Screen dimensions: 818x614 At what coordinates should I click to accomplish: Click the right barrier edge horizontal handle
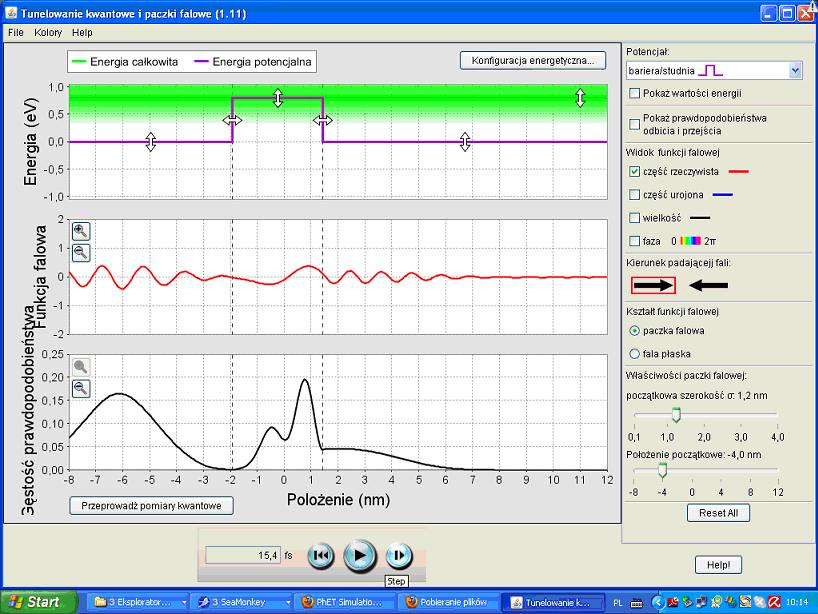coord(322,121)
